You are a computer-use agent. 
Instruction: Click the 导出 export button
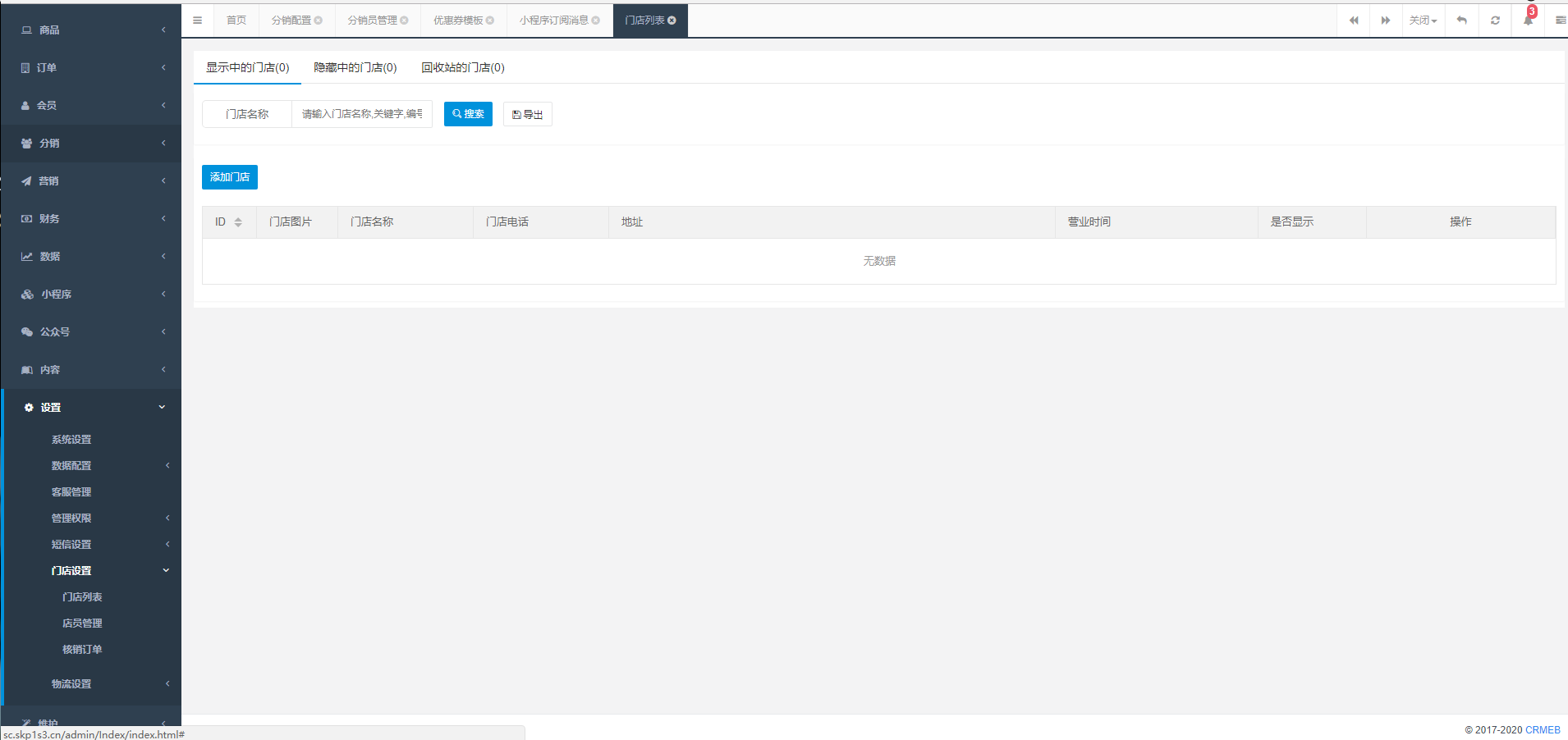(x=527, y=115)
